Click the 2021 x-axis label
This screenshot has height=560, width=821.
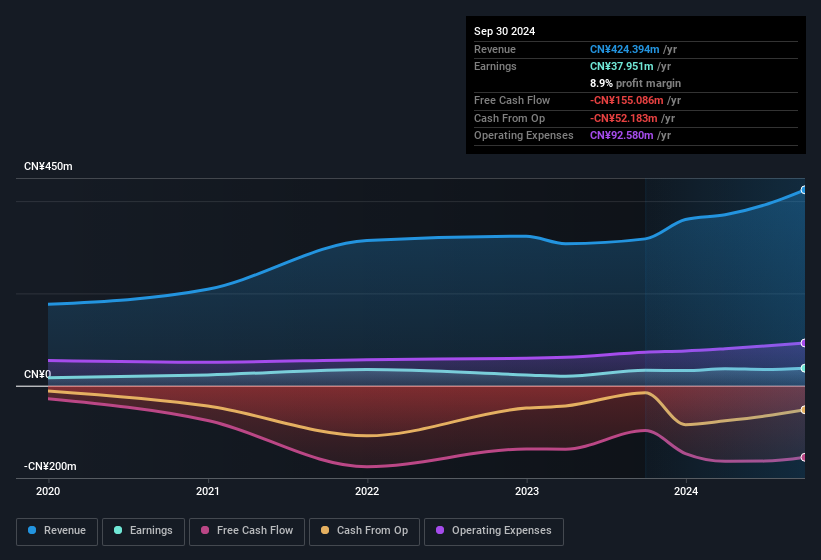pyautogui.click(x=208, y=491)
